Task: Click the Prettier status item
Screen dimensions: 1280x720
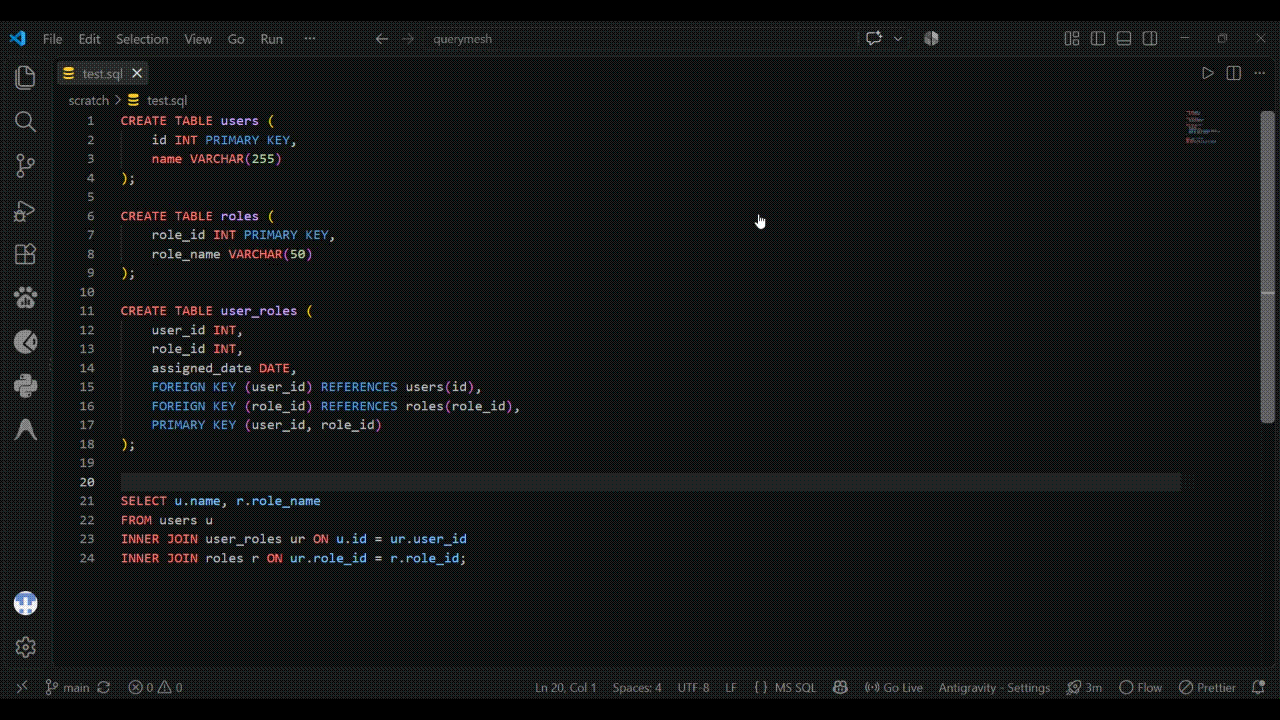Action: 1207,687
